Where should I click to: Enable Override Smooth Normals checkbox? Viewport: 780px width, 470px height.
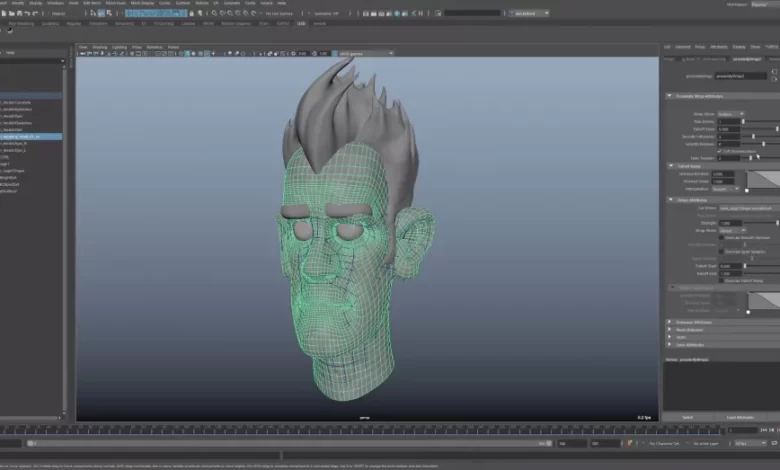[720, 237]
